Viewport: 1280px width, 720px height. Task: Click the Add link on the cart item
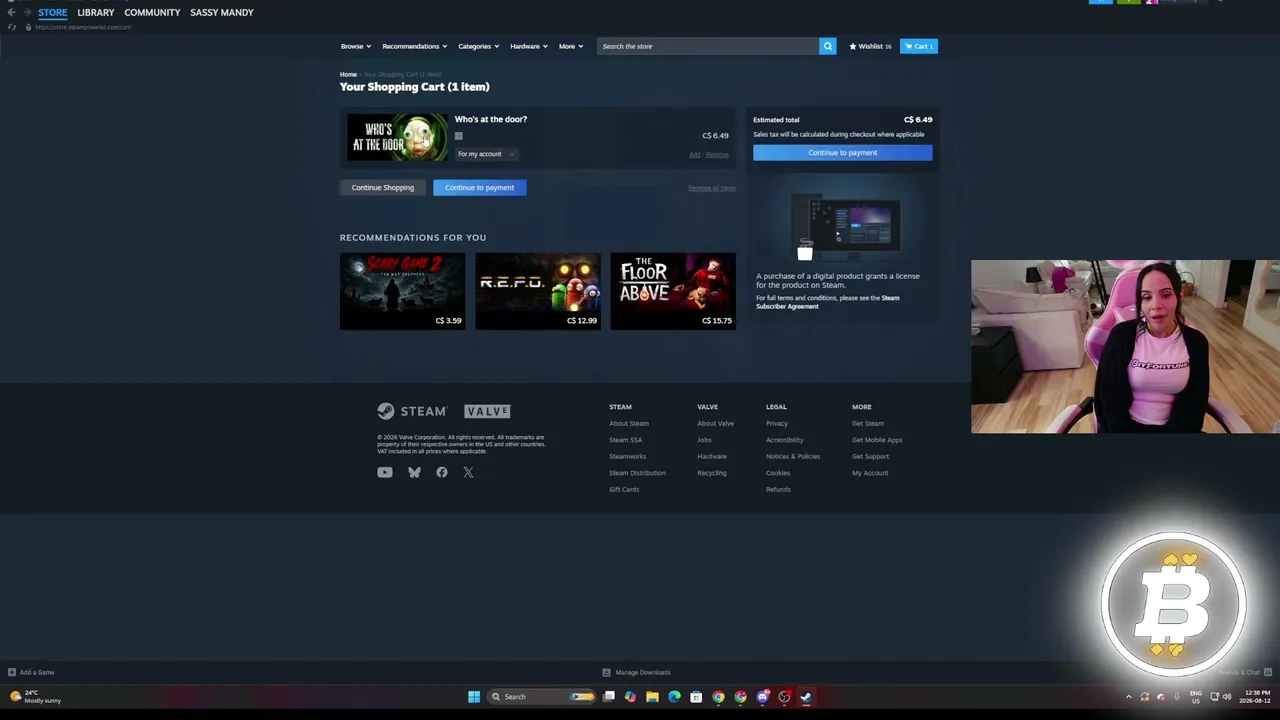click(x=694, y=155)
